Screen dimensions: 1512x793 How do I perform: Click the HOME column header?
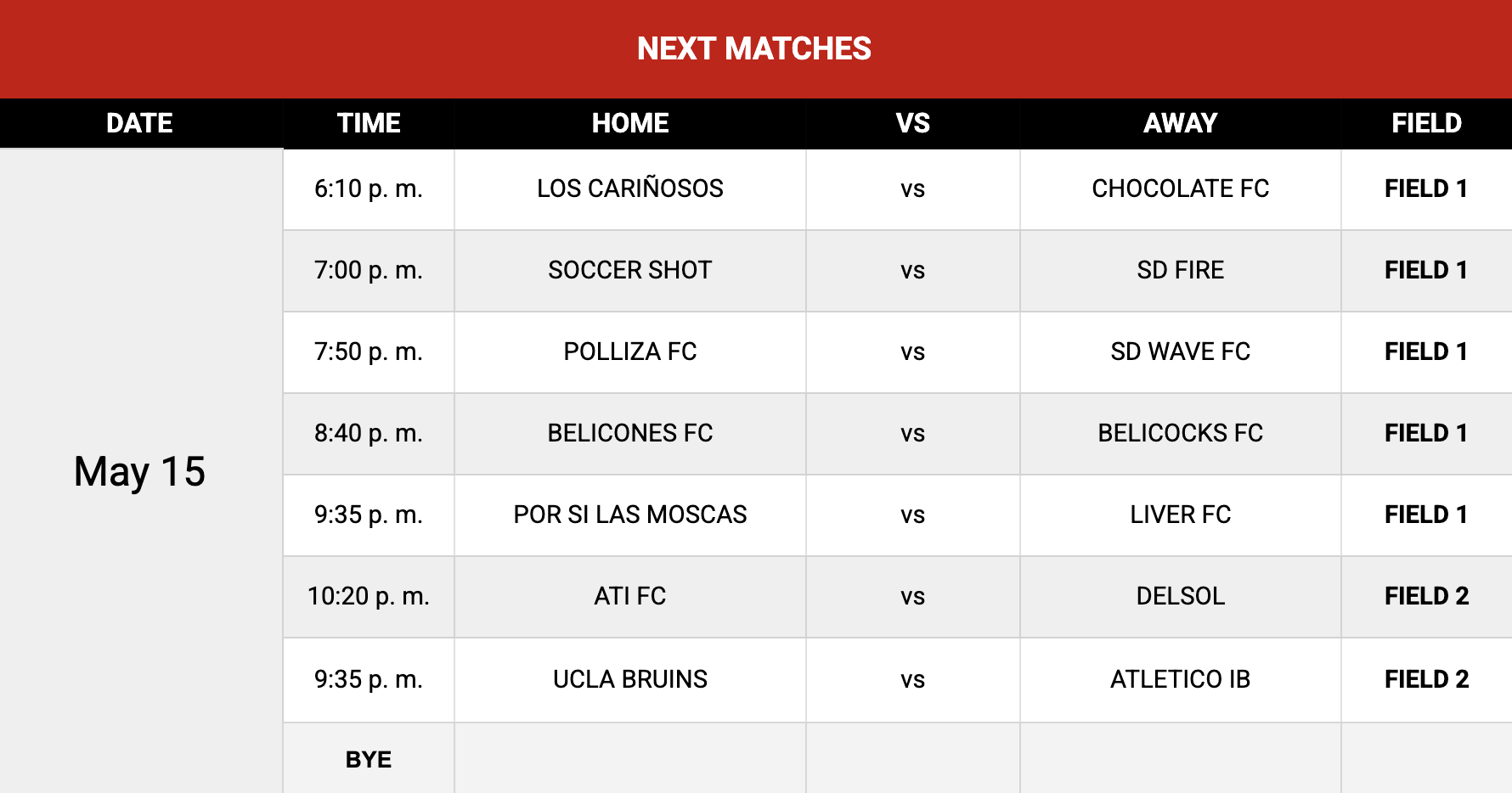click(x=630, y=123)
